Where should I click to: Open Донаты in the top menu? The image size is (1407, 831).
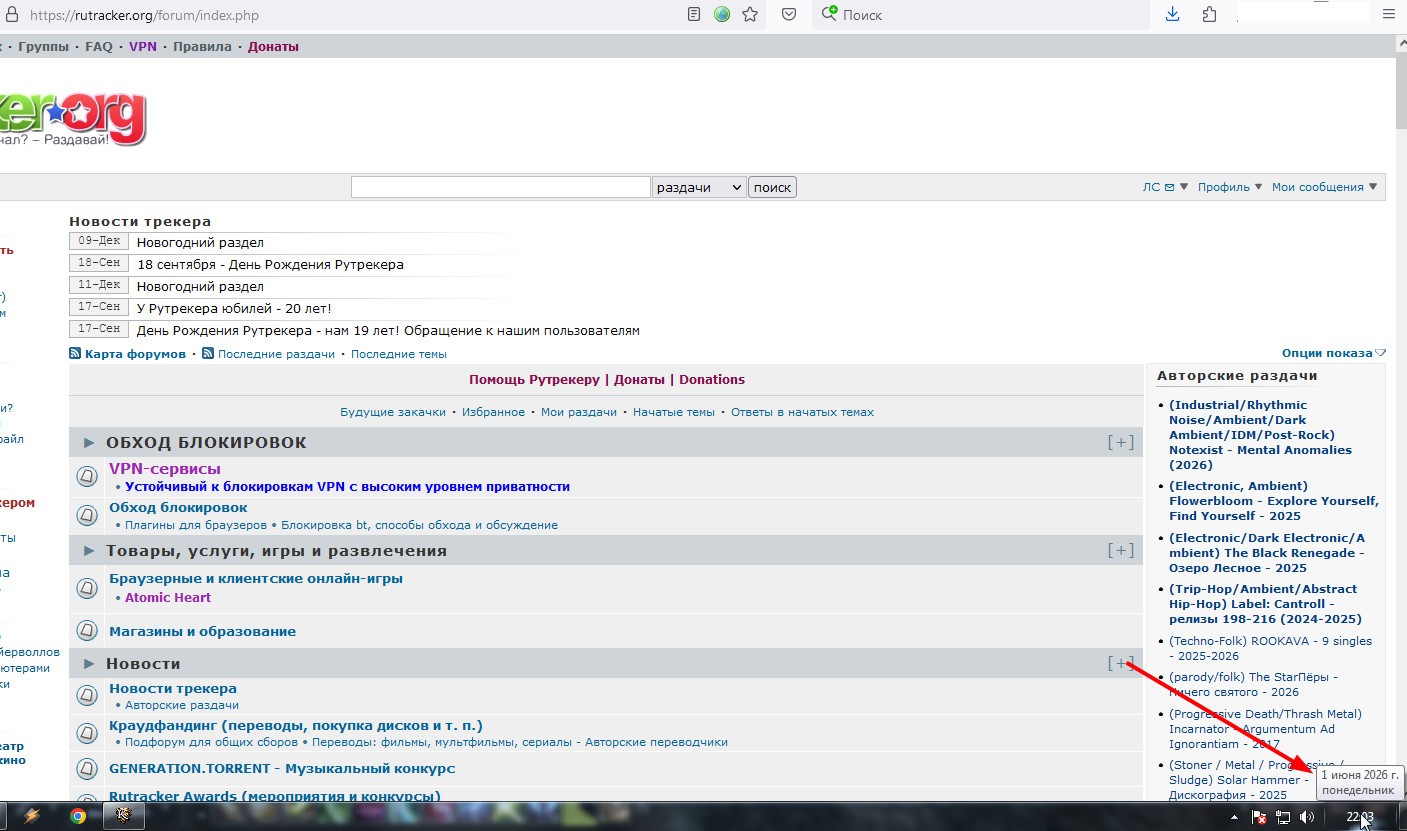[x=273, y=47]
